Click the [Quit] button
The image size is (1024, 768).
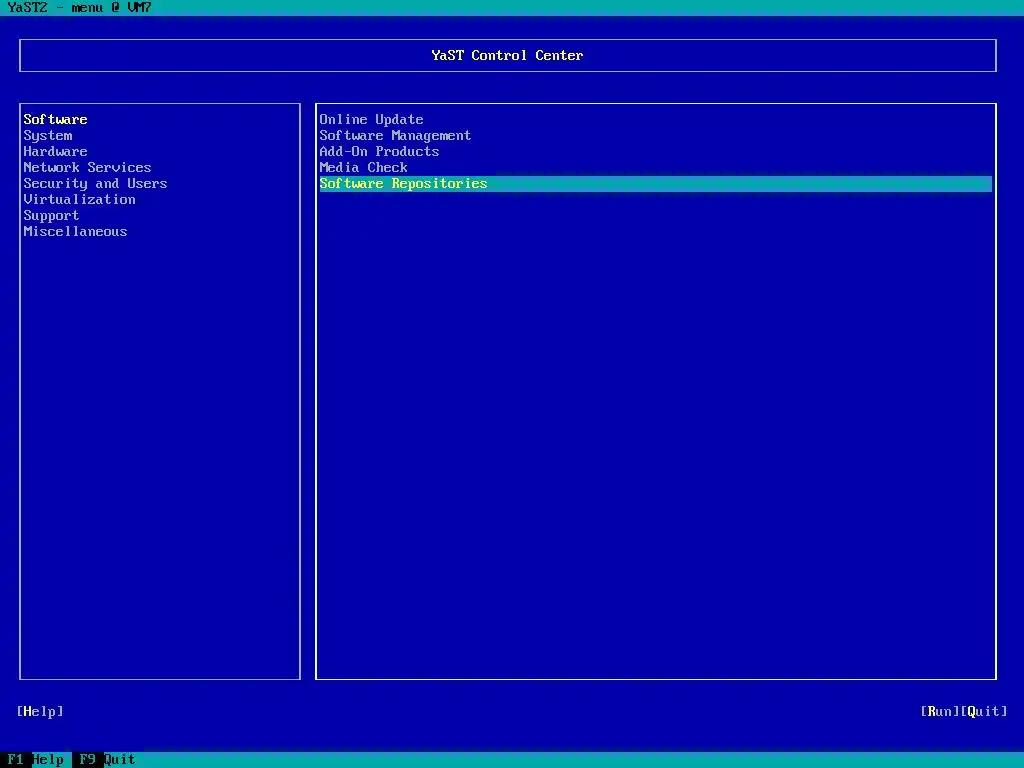pyautogui.click(x=984, y=711)
